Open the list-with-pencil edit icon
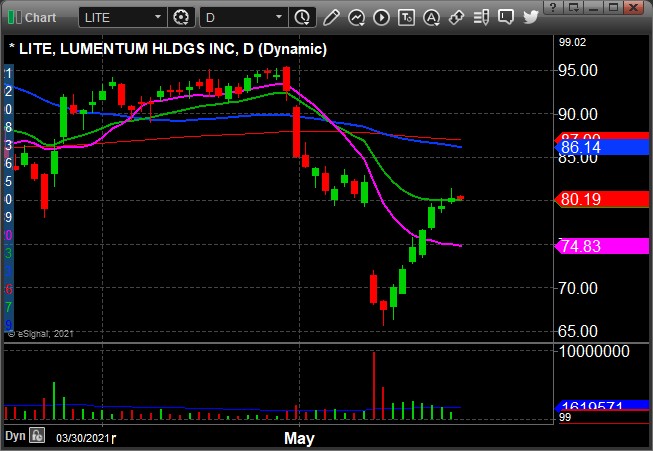The height and width of the screenshot is (451, 653). point(481,17)
